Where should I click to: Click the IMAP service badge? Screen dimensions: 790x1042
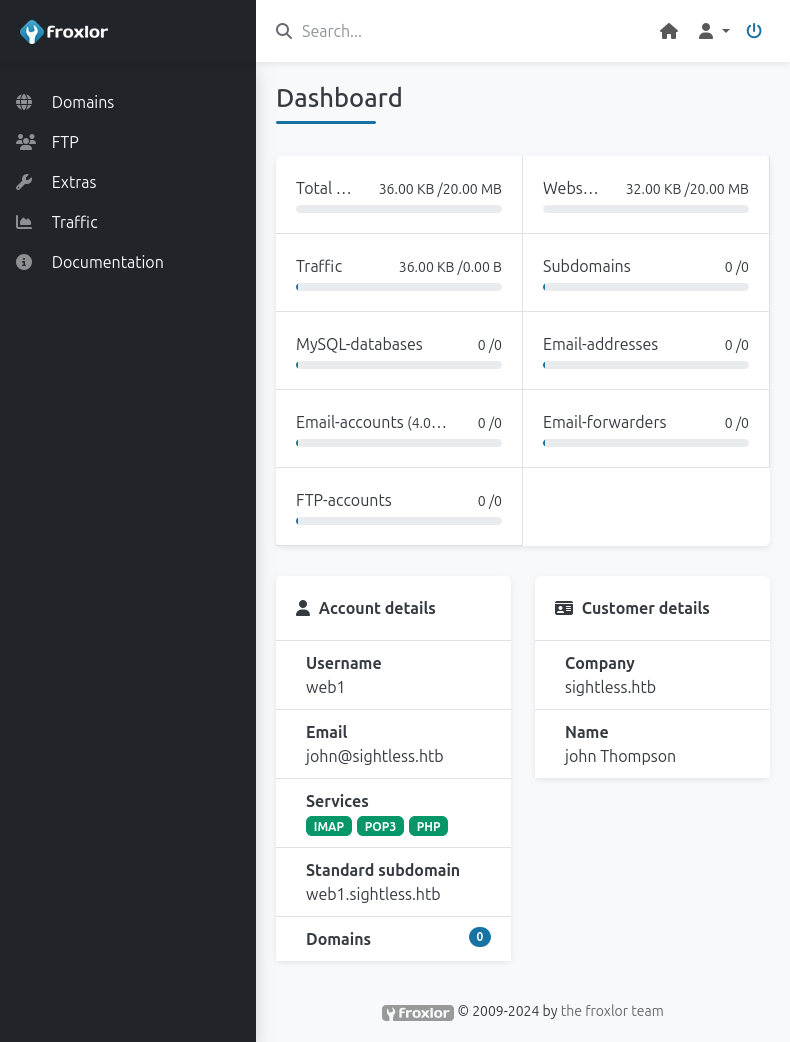click(329, 826)
